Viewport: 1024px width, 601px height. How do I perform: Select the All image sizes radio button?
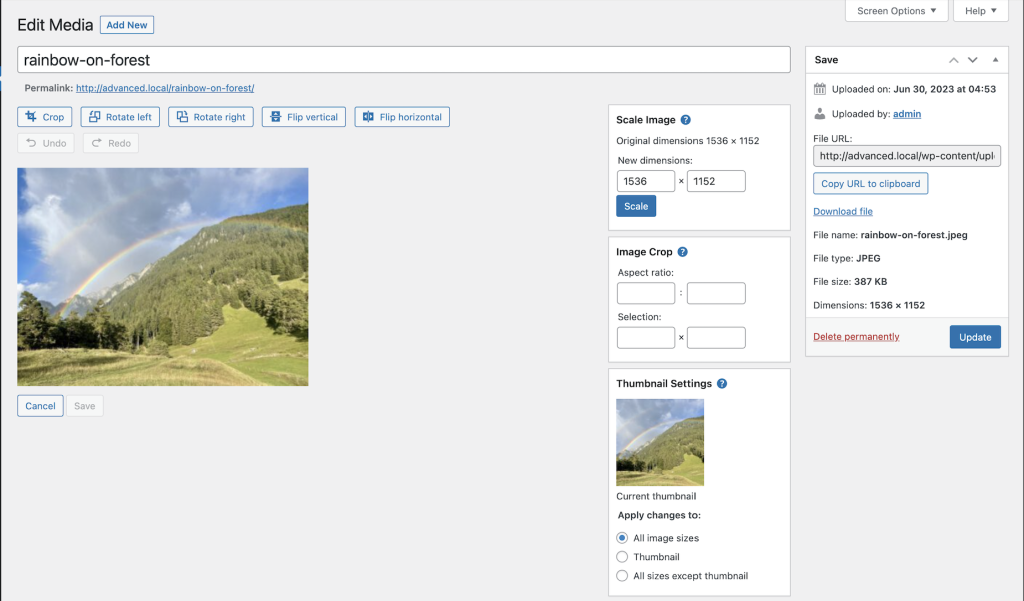[622, 537]
